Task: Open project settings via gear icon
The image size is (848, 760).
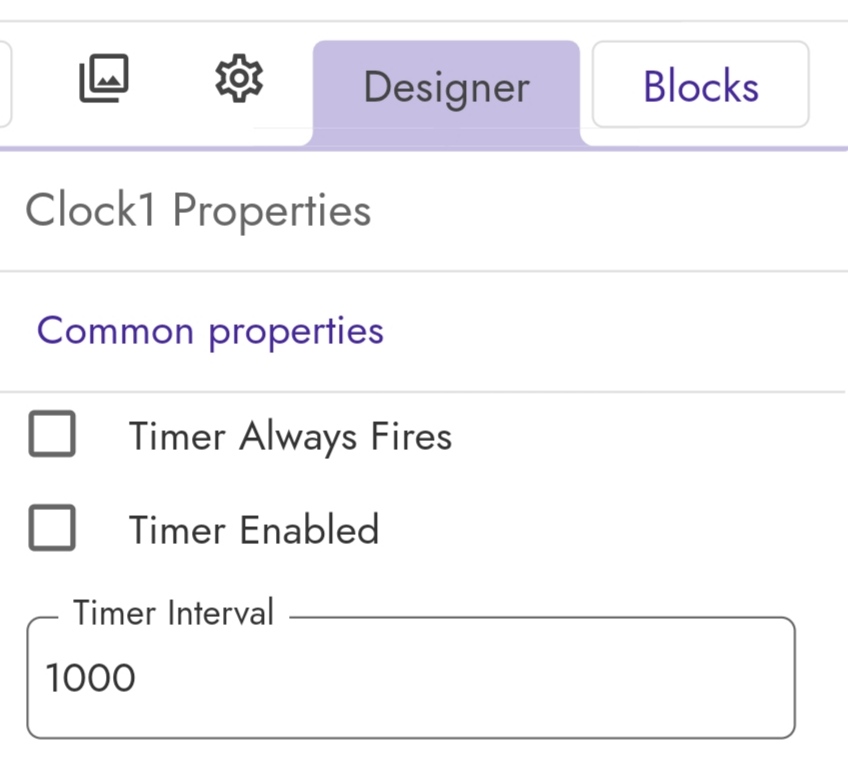Action: click(239, 78)
